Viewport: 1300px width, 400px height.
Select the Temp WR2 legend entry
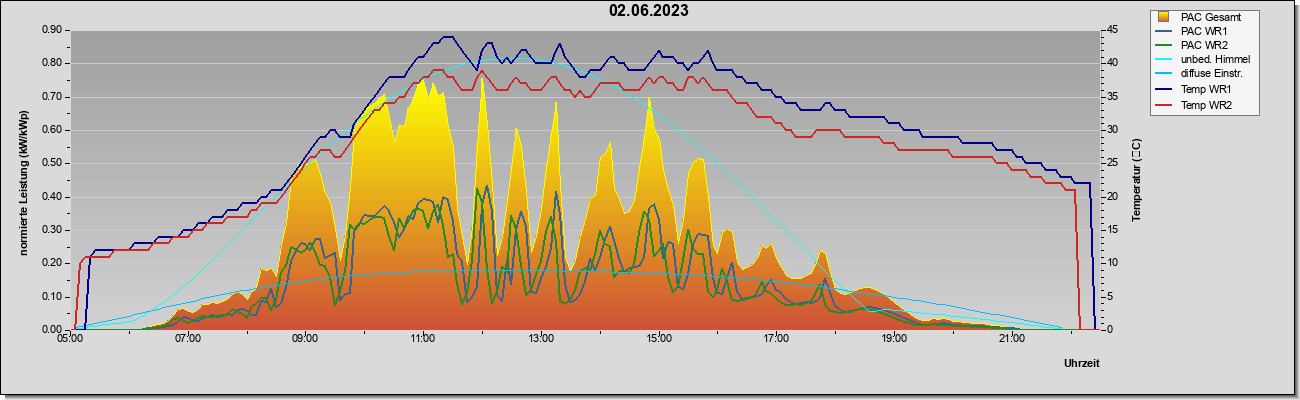[1195, 105]
